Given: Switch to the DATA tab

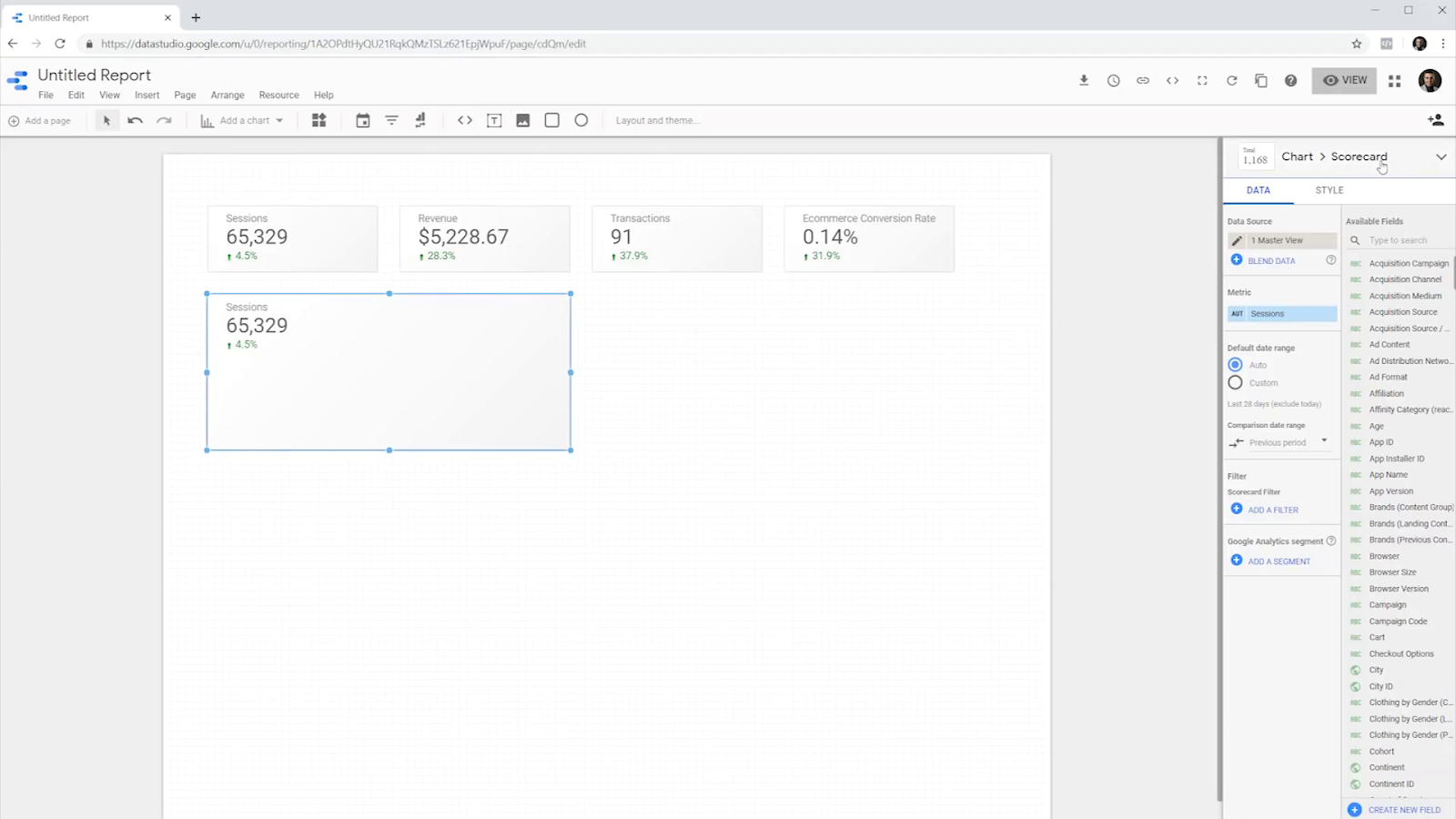Looking at the screenshot, I should point(1259,190).
